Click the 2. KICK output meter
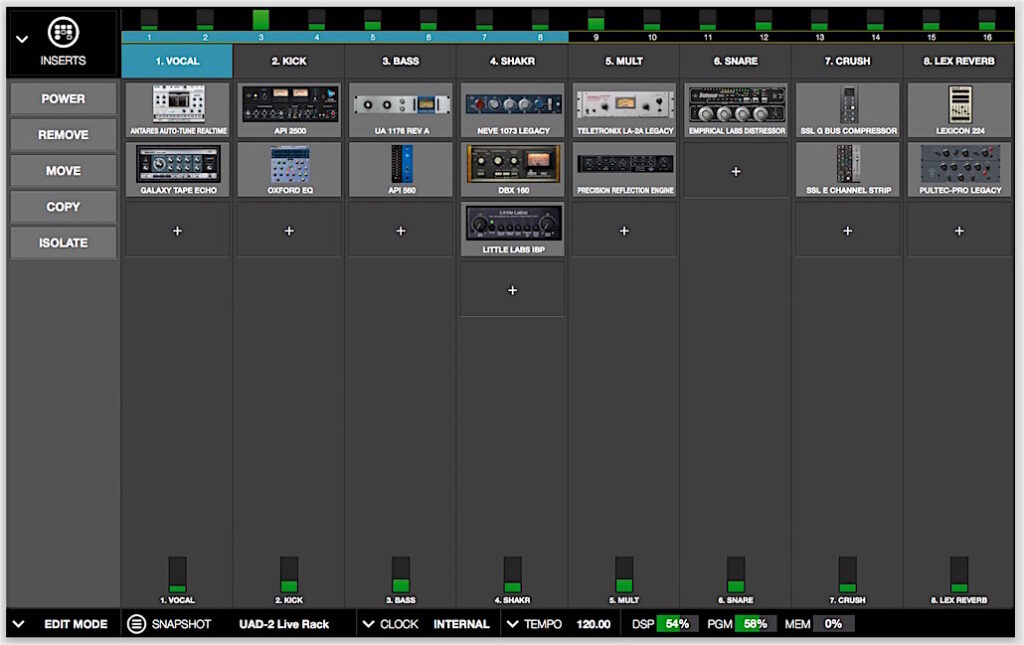 pyautogui.click(x=289, y=574)
